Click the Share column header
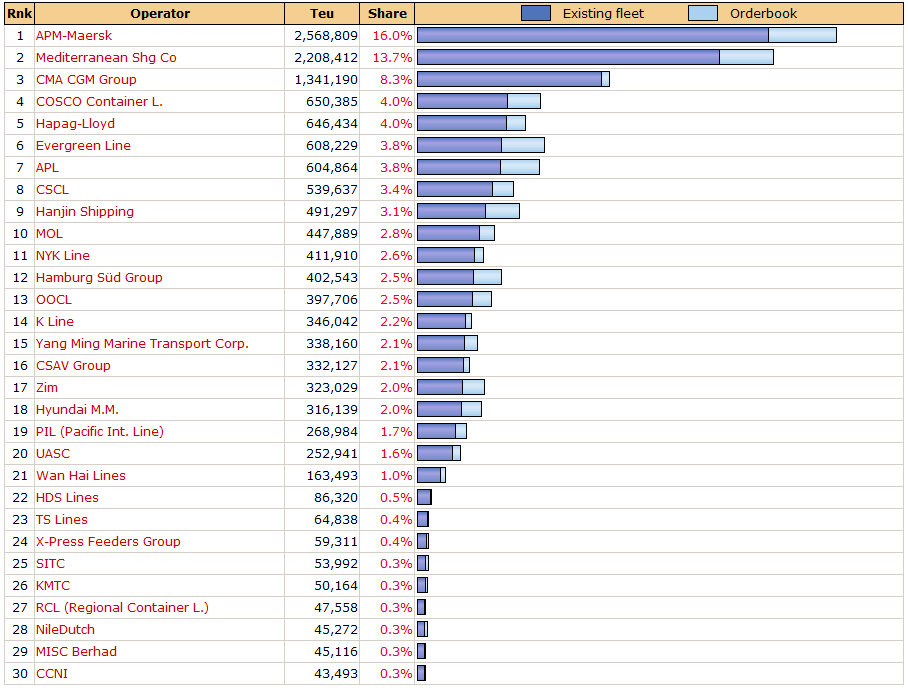Image resolution: width=908 pixels, height=690 pixels. (x=387, y=13)
